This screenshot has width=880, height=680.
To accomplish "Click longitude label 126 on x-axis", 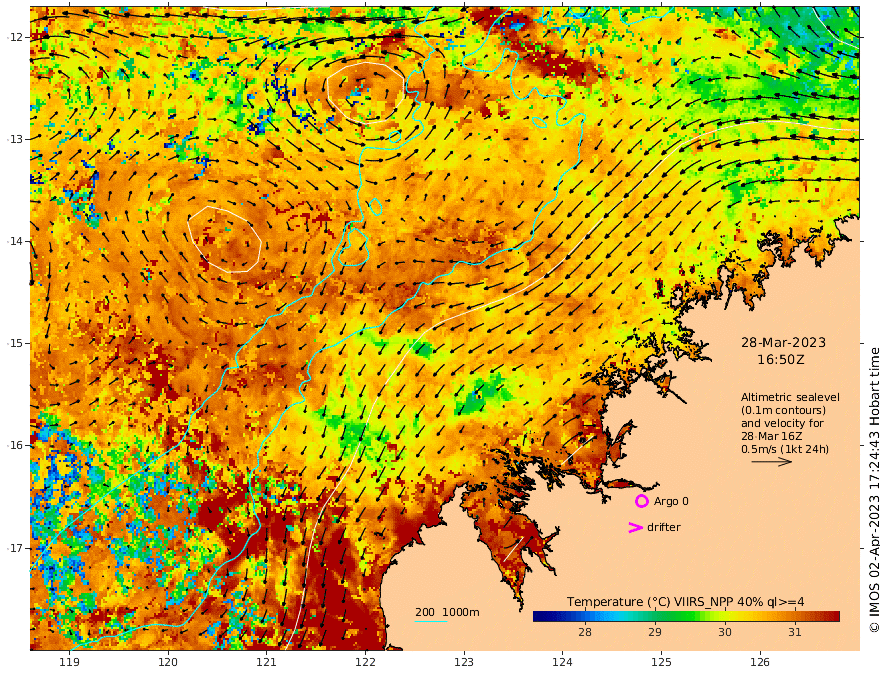I will (x=760, y=662).
